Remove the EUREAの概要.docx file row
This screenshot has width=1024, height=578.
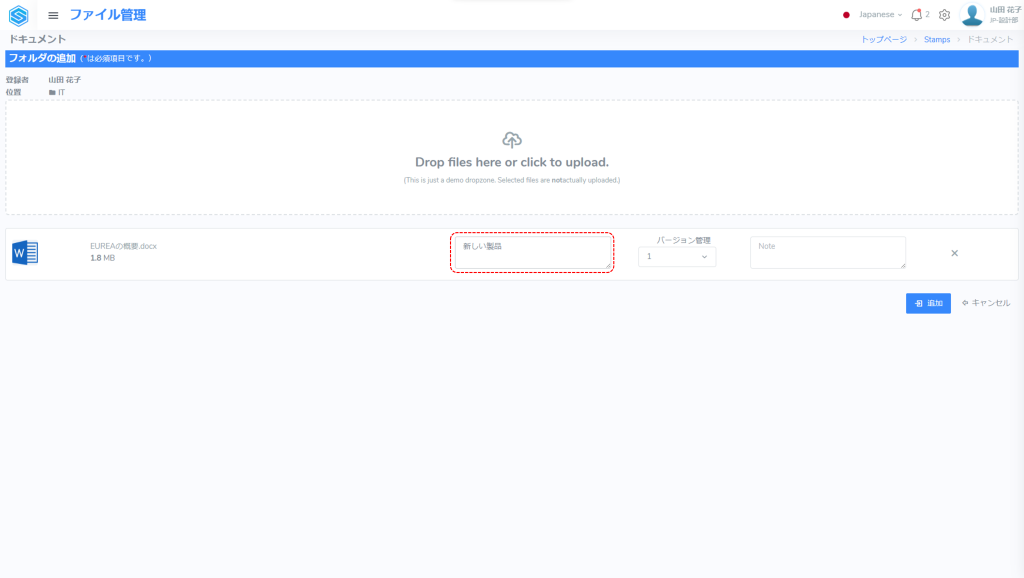click(954, 253)
